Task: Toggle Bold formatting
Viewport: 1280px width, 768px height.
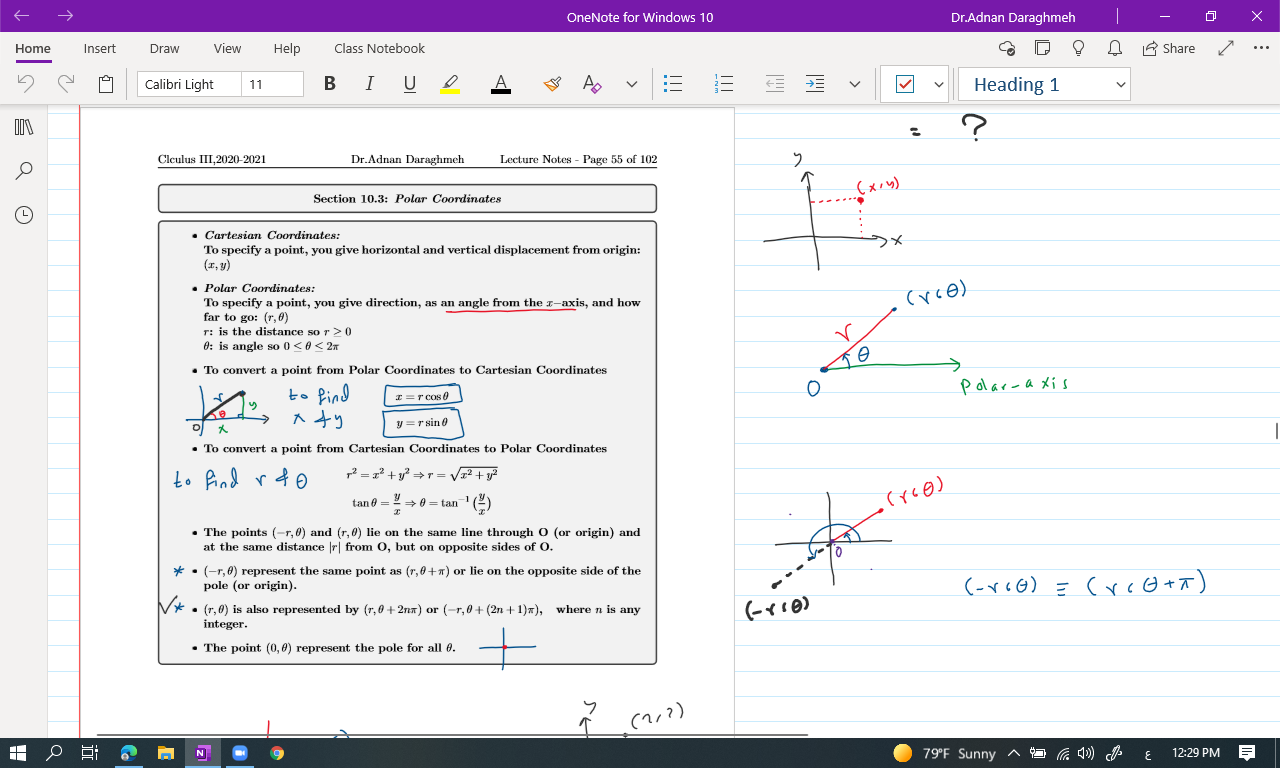Action: pos(330,84)
